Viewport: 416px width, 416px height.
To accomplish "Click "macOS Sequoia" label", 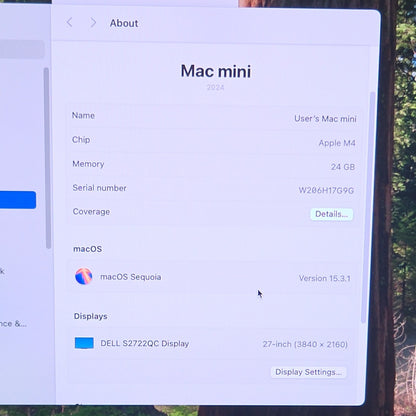I will click(131, 277).
